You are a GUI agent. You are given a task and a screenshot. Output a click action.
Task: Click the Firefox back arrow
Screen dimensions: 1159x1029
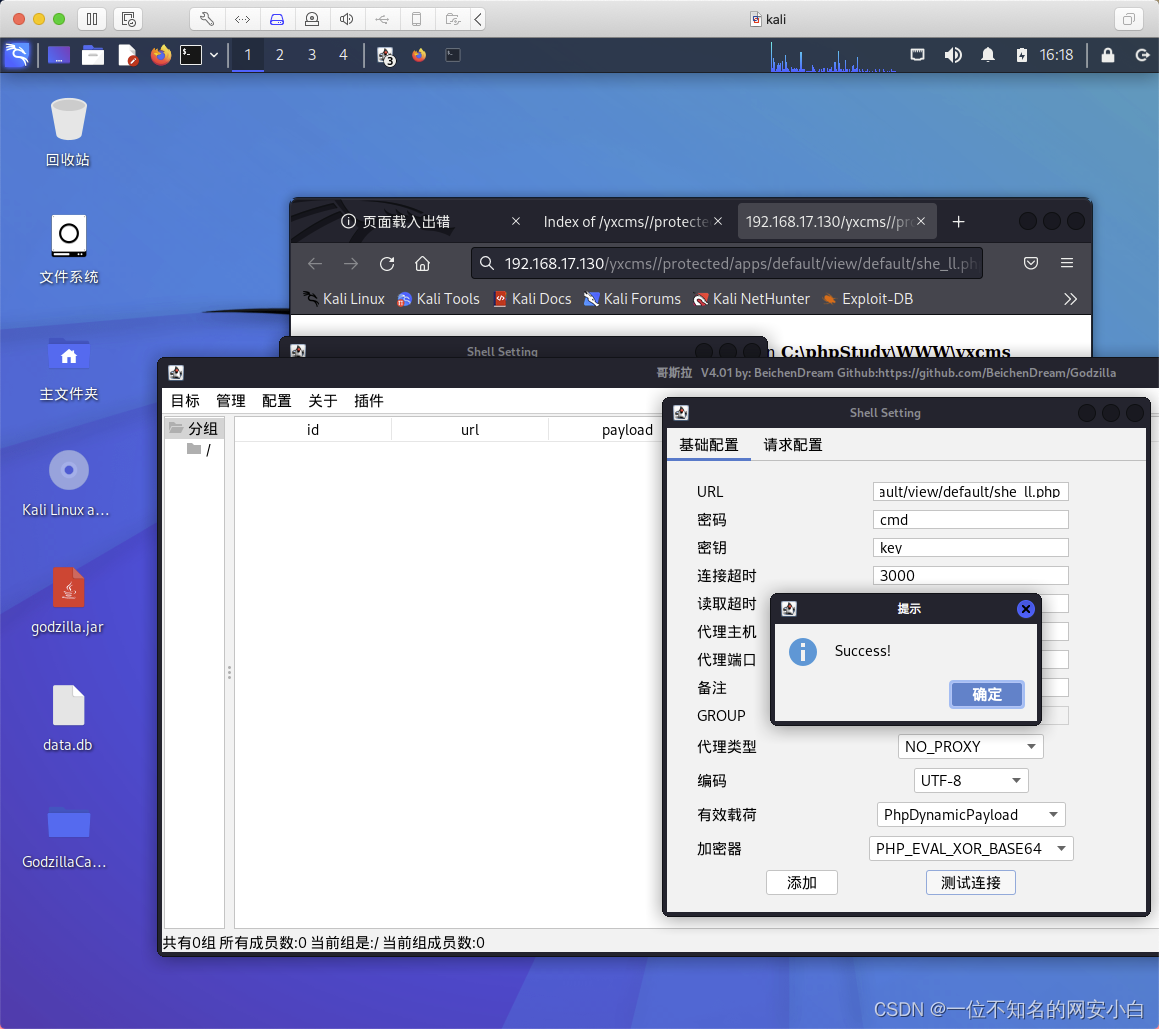(315, 263)
